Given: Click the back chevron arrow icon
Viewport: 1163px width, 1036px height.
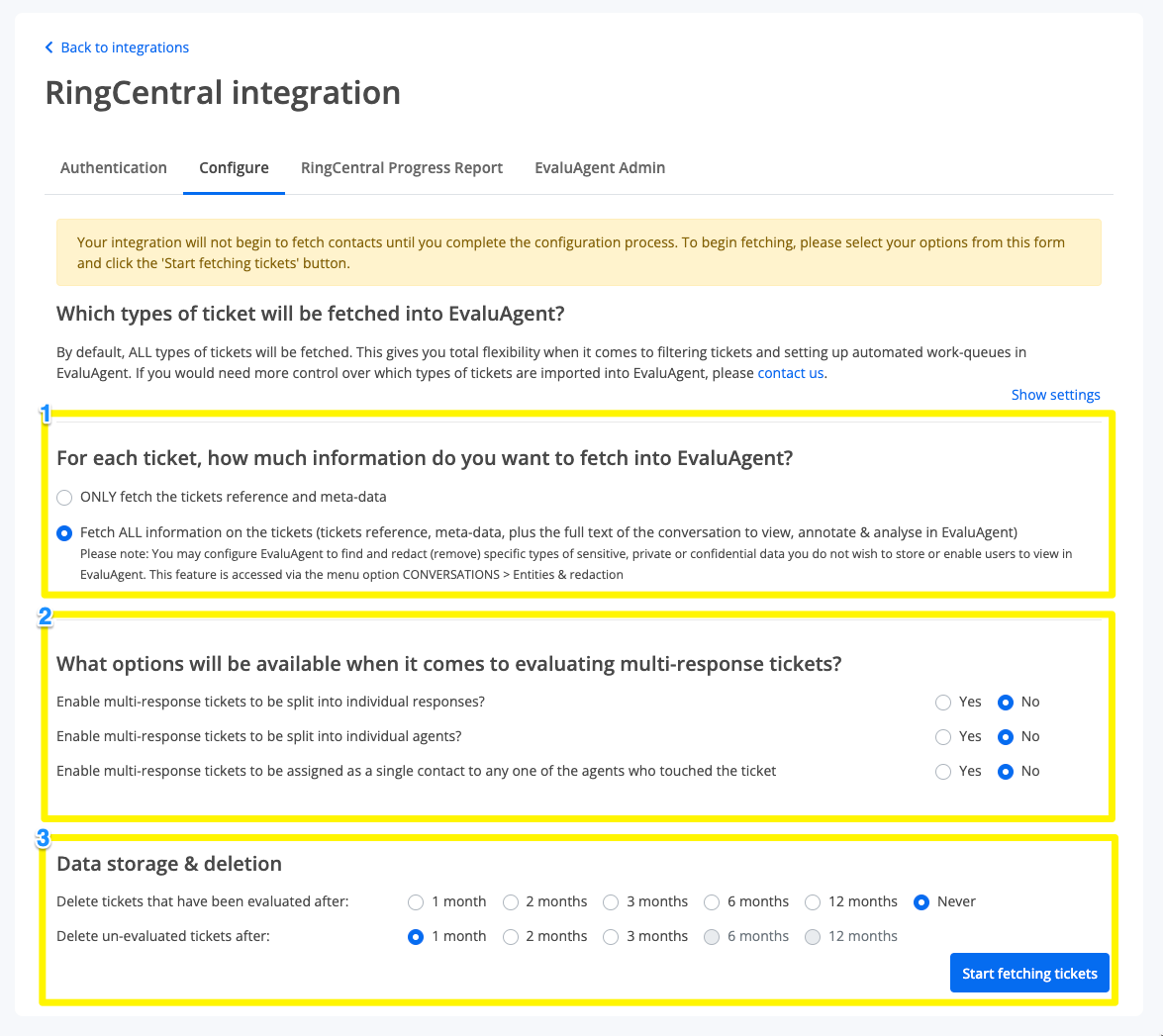Looking at the screenshot, I should [48, 47].
